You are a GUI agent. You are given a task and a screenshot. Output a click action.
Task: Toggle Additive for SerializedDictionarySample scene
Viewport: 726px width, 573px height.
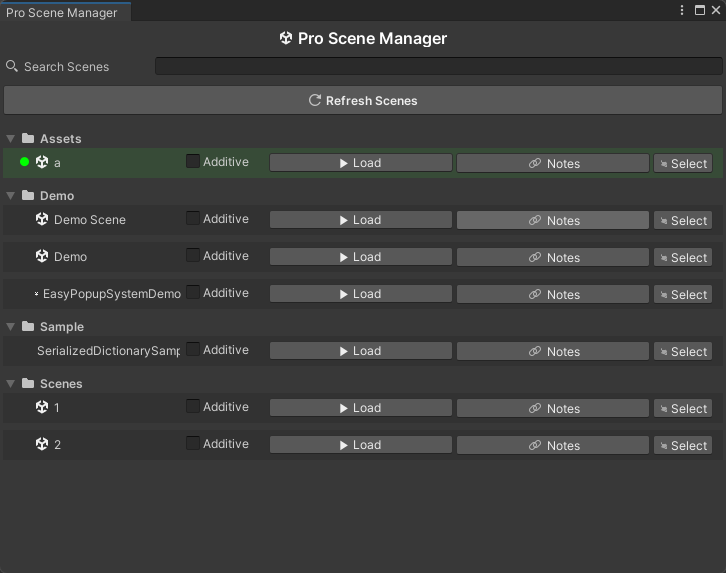tap(193, 349)
